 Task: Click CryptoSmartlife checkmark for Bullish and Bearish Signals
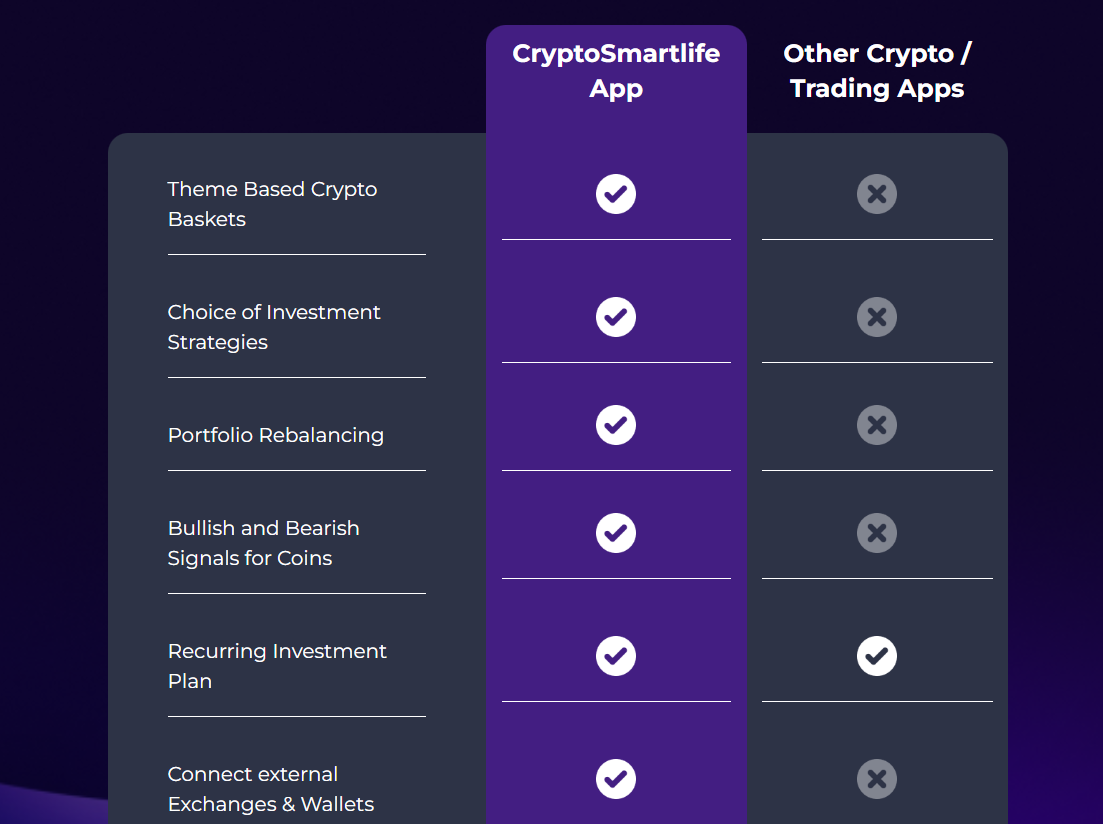pos(616,533)
